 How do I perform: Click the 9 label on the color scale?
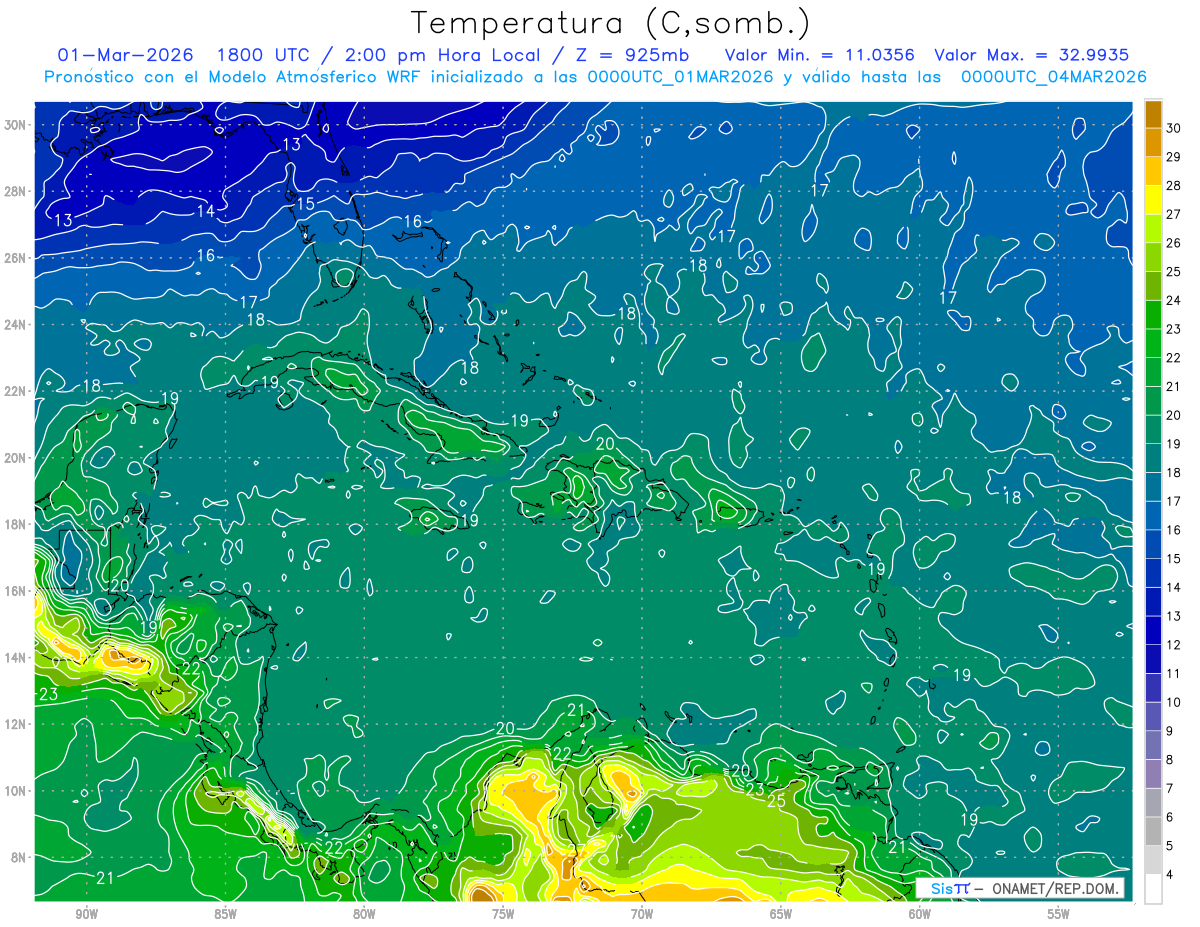point(1171,732)
